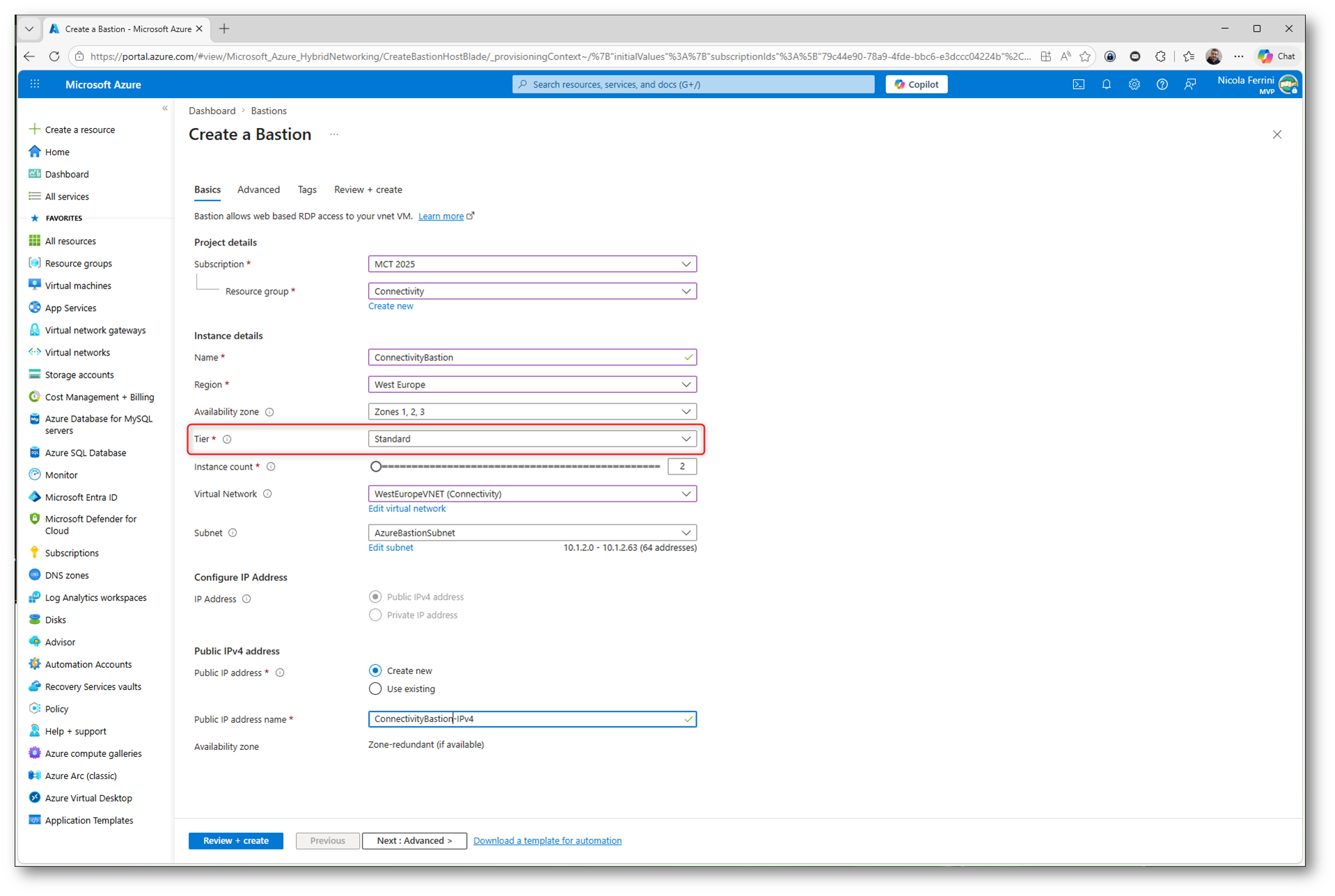
Task: Click the info icon beside Availability zone
Action: [x=270, y=412]
